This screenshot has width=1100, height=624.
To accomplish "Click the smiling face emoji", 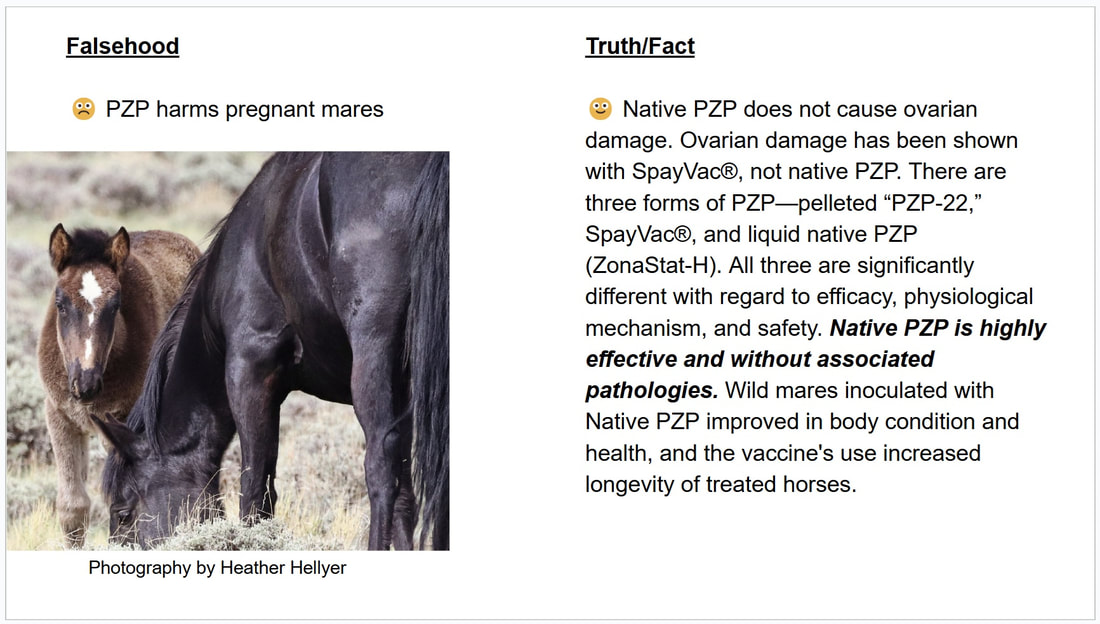I will pos(600,109).
